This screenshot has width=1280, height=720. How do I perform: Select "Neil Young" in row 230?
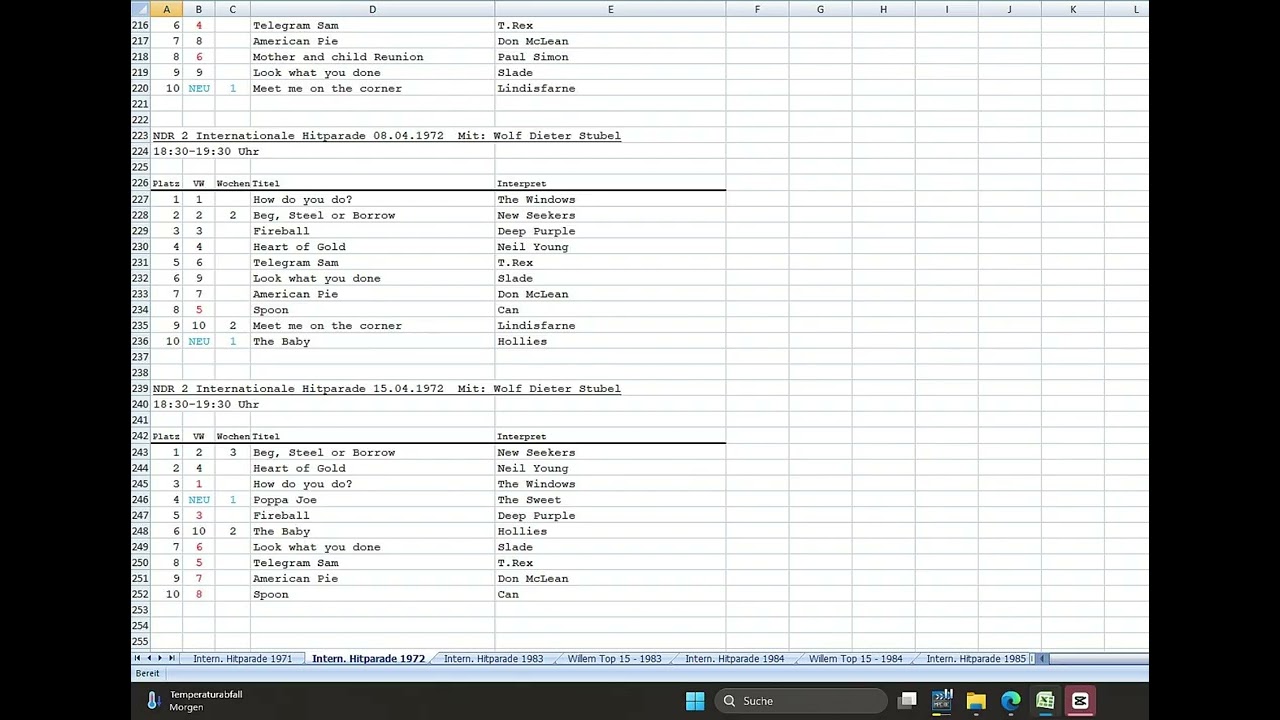(x=533, y=247)
